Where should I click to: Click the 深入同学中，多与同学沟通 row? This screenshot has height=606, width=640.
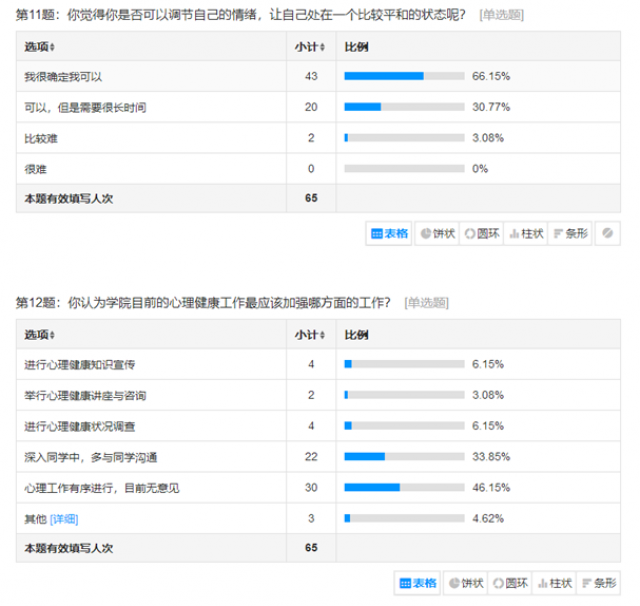click(x=318, y=457)
